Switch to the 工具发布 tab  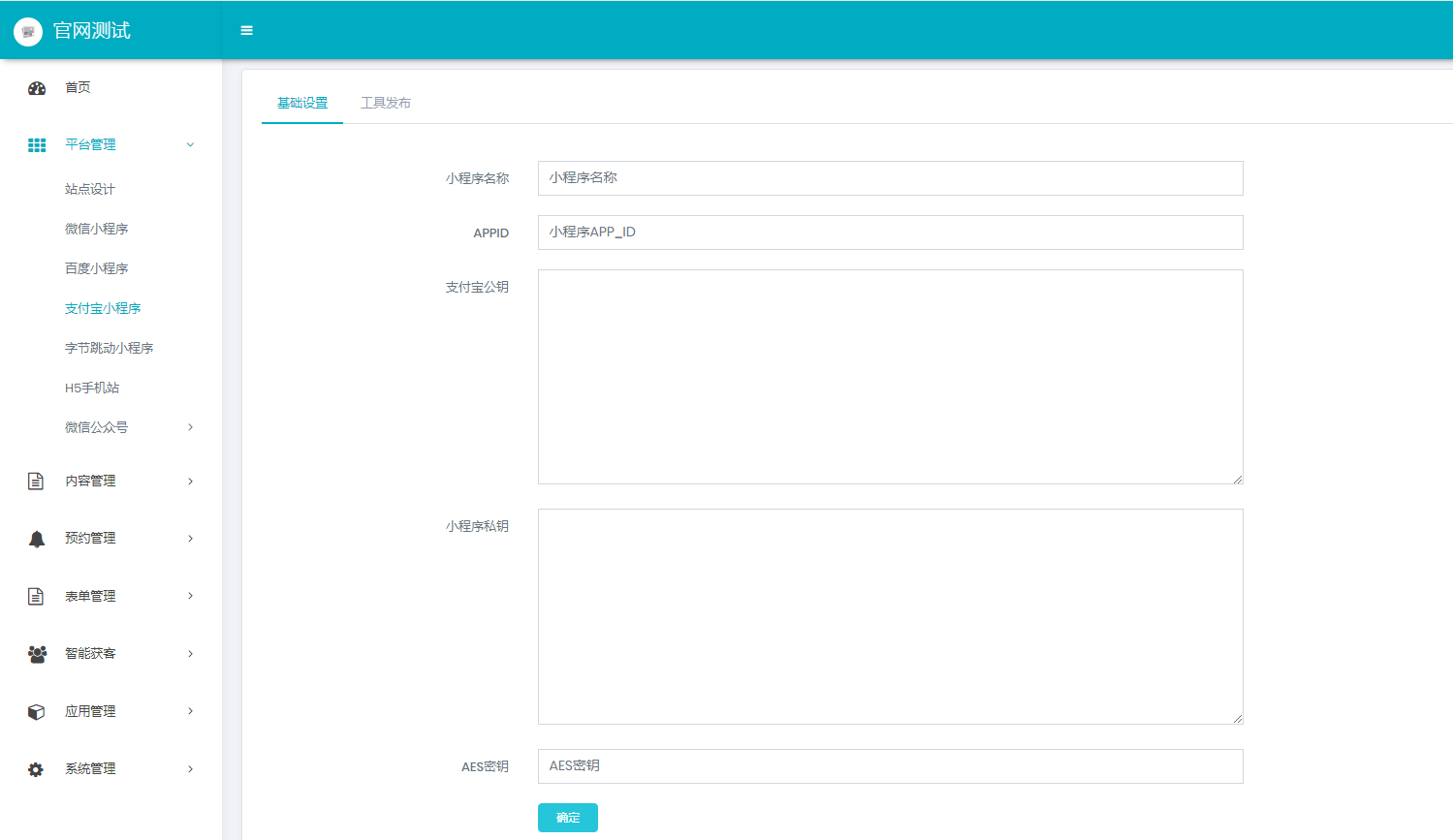(386, 103)
